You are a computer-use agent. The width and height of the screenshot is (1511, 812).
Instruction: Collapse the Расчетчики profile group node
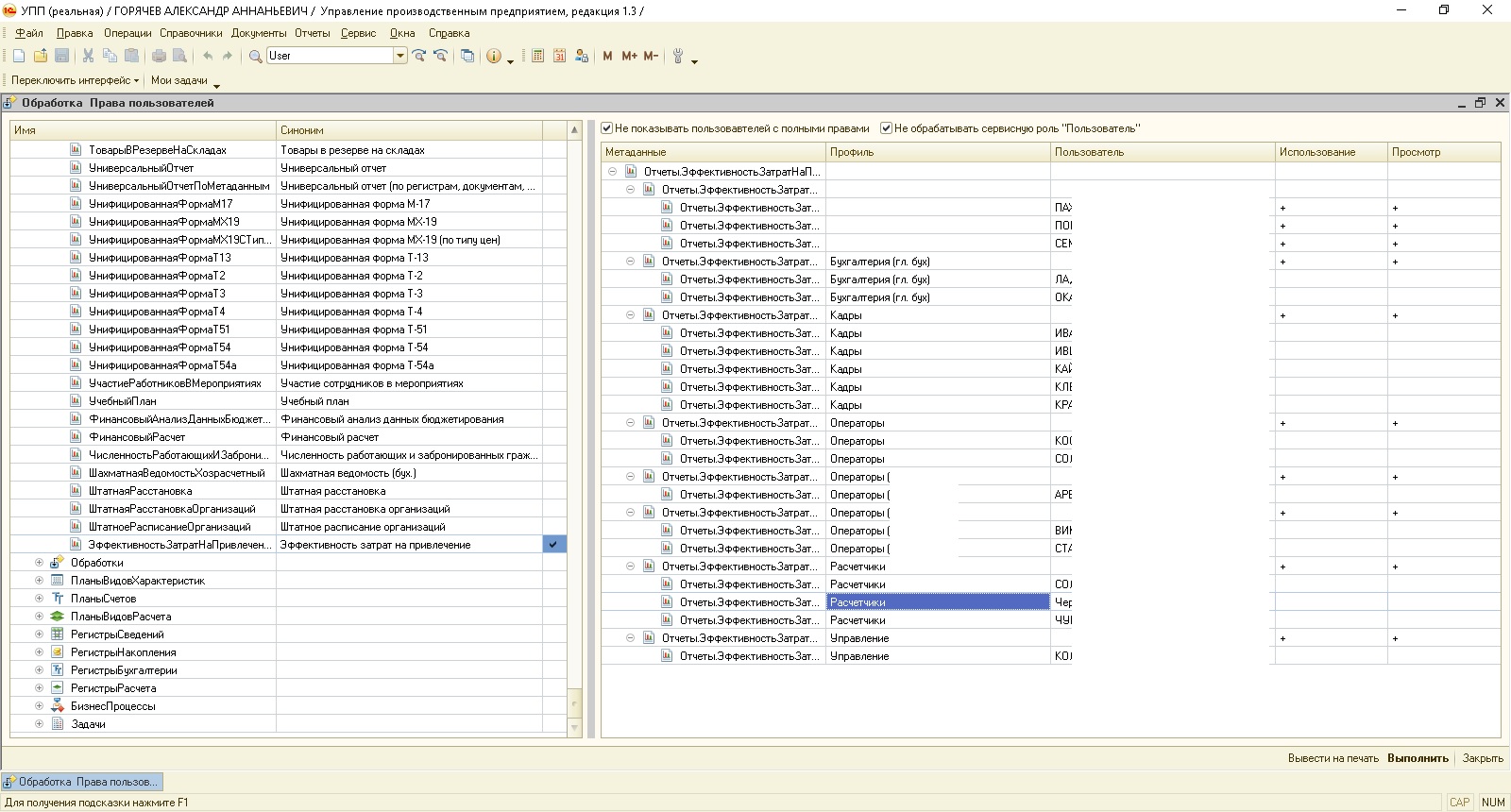click(630, 567)
